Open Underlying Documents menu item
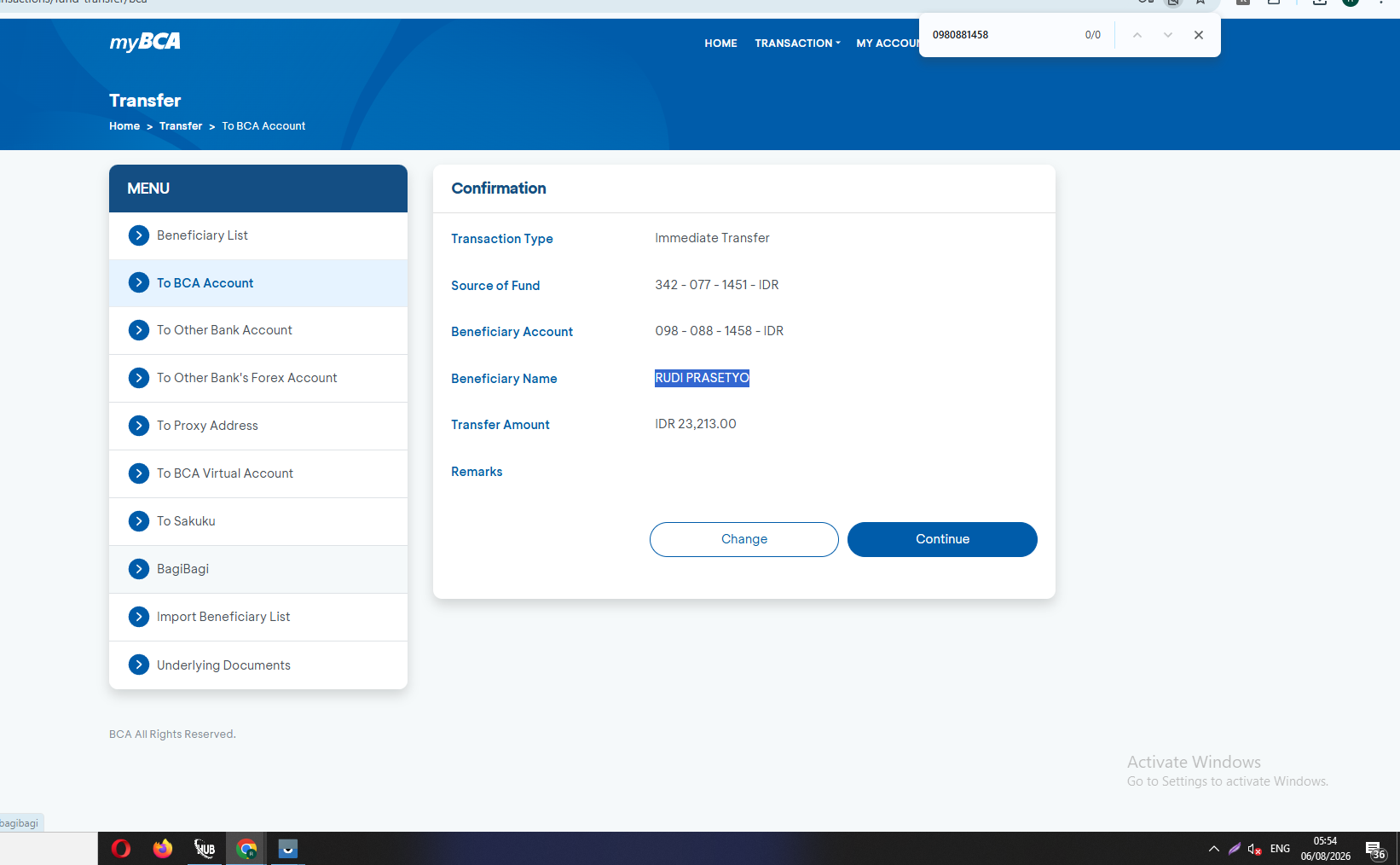The height and width of the screenshot is (865, 1400). tap(258, 665)
